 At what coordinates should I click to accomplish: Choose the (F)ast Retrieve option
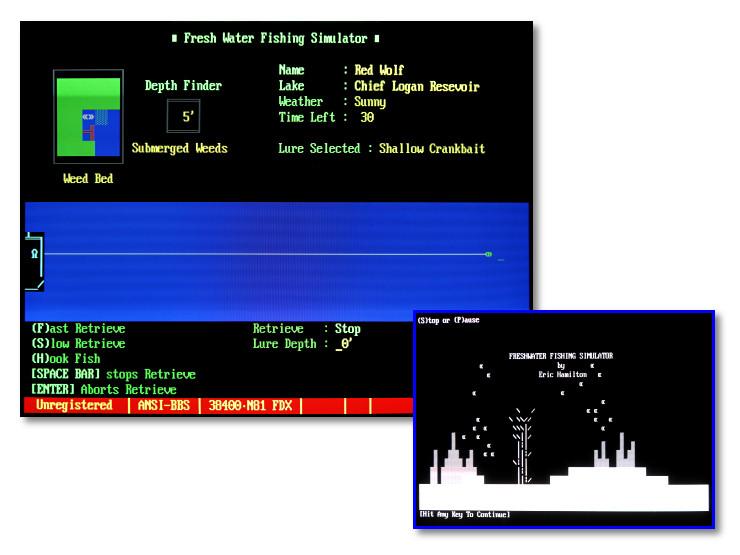[78, 328]
